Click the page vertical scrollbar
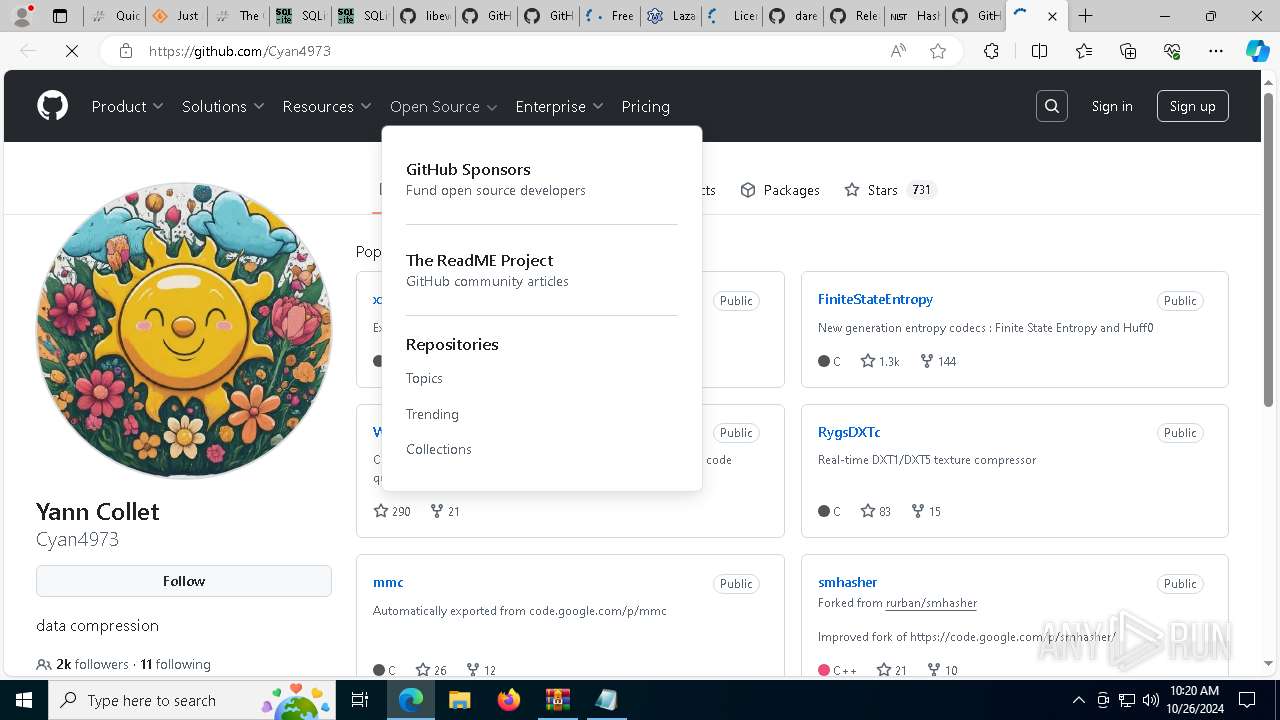The width and height of the screenshot is (1280, 720). (1269, 250)
